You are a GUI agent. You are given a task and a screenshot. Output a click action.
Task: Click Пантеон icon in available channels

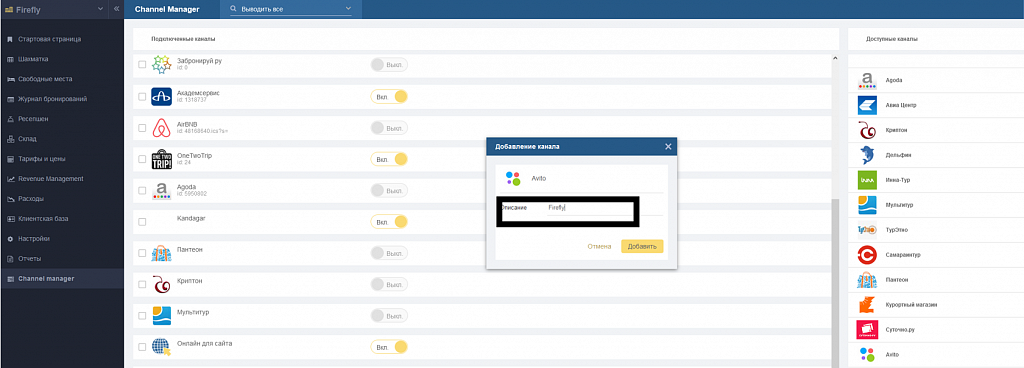867,280
